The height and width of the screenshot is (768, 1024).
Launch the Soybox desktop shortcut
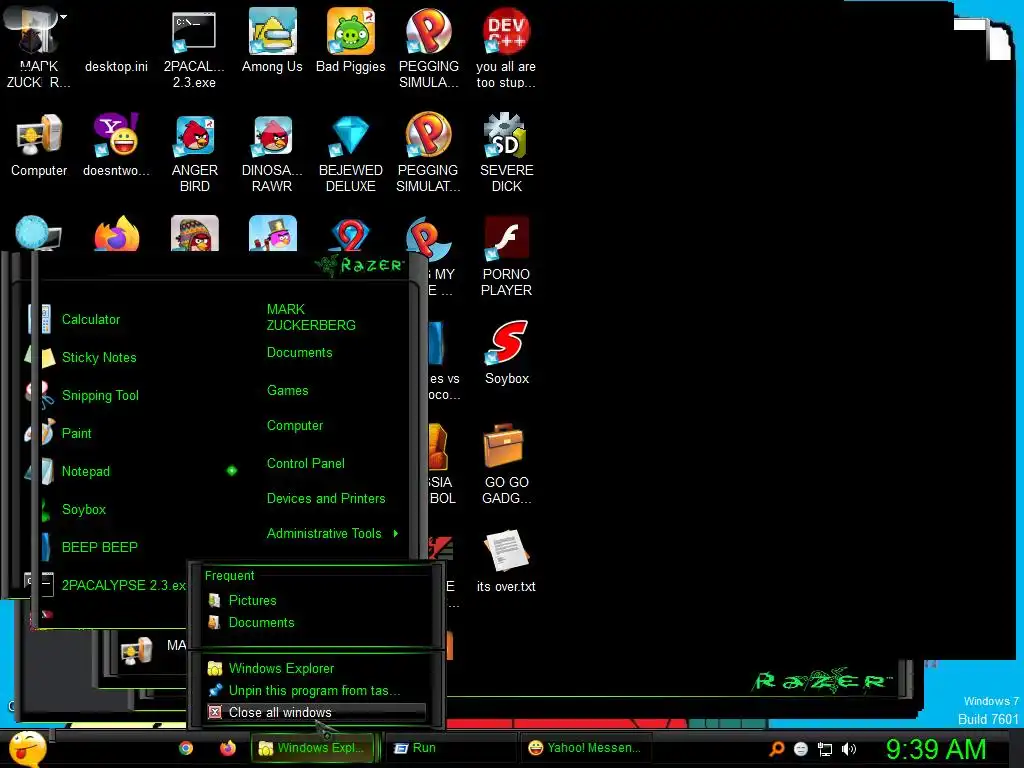pos(507,353)
